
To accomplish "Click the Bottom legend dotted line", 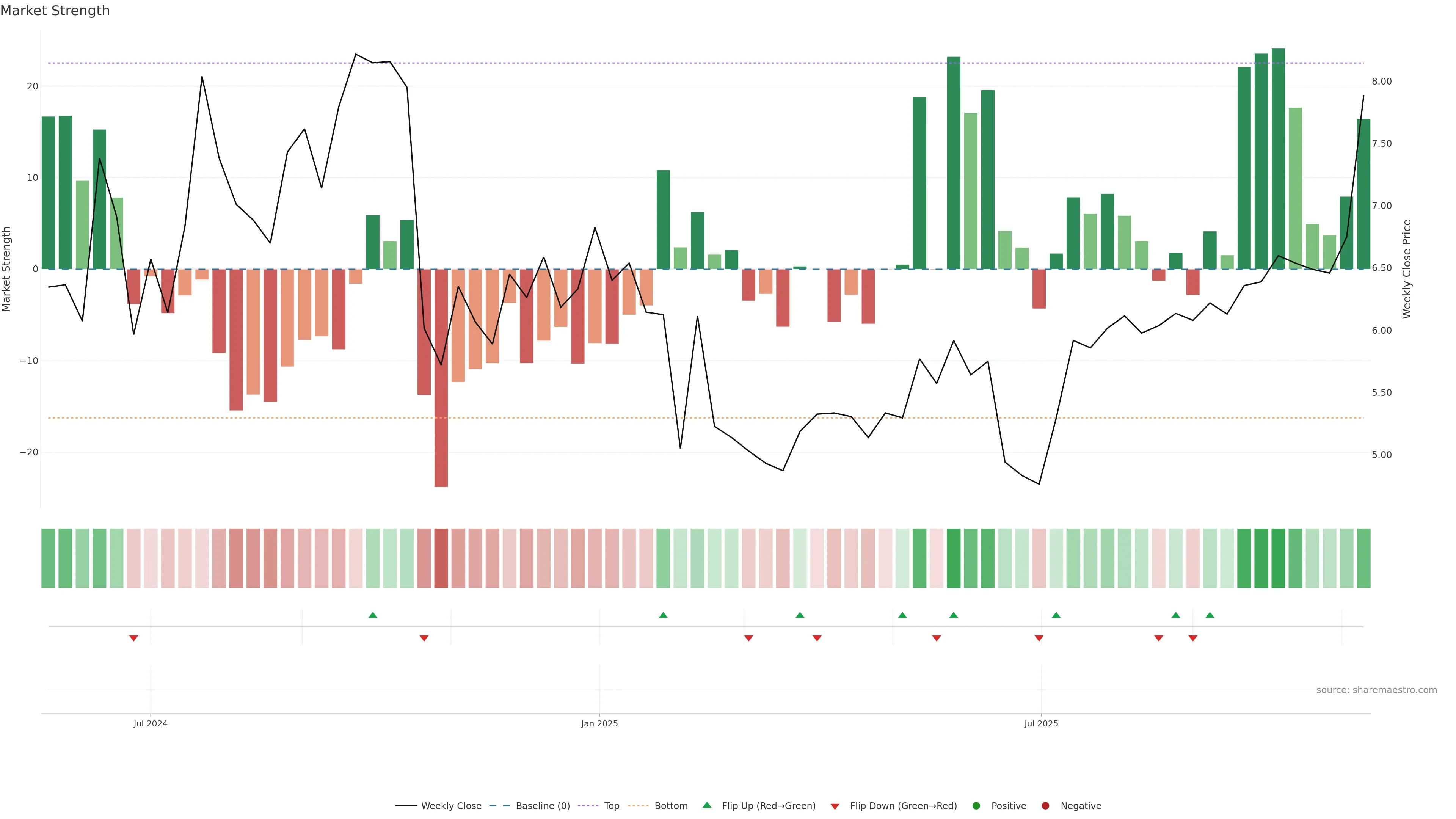I will coord(638,806).
